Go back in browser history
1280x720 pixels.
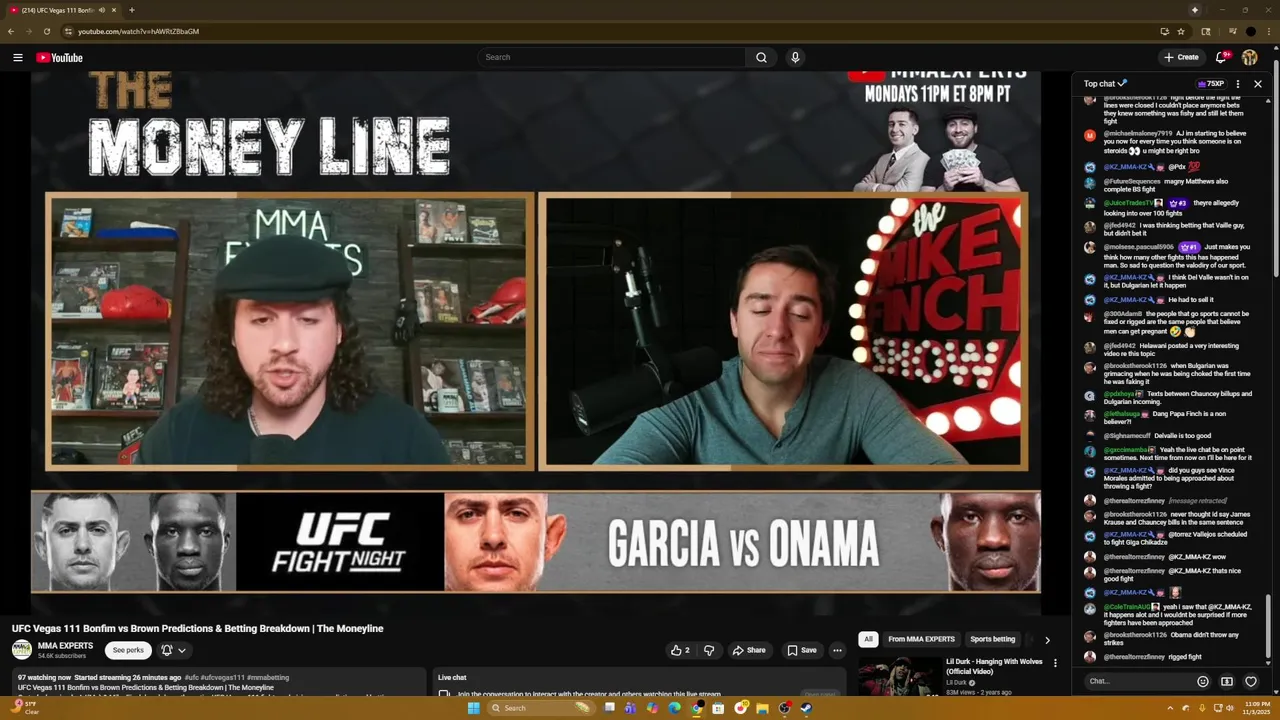click(11, 31)
